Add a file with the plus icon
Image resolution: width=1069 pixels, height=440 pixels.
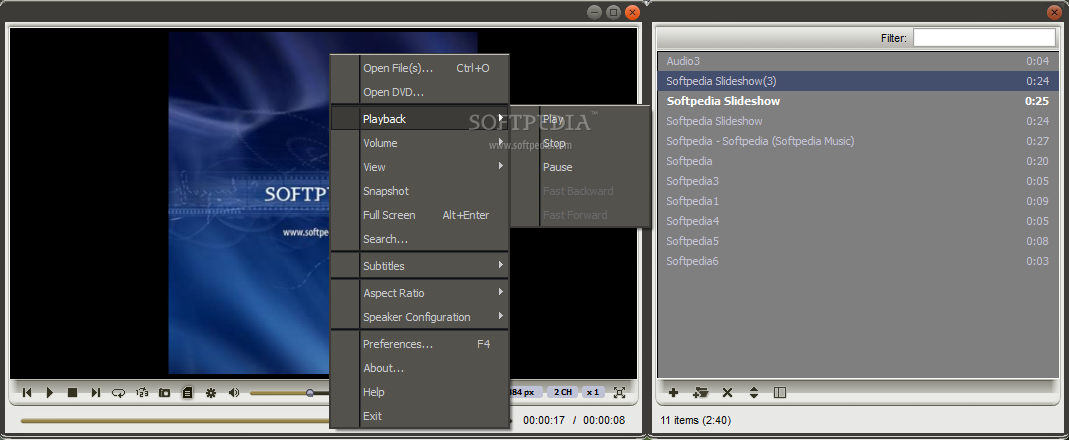[x=674, y=392]
